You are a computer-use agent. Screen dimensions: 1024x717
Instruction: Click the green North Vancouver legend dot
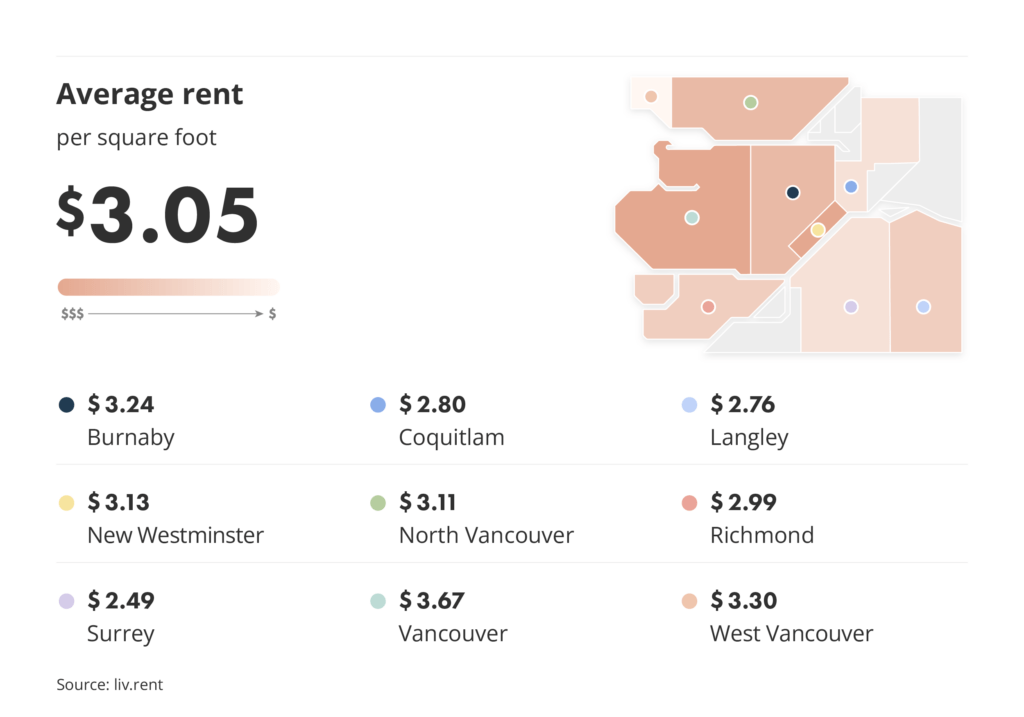coord(378,503)
